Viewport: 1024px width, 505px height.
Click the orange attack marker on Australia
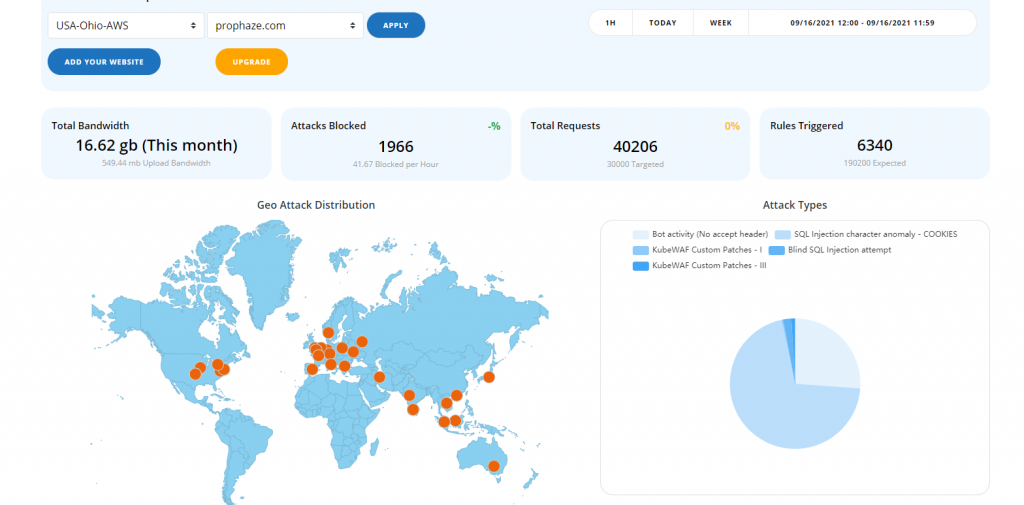493,466
